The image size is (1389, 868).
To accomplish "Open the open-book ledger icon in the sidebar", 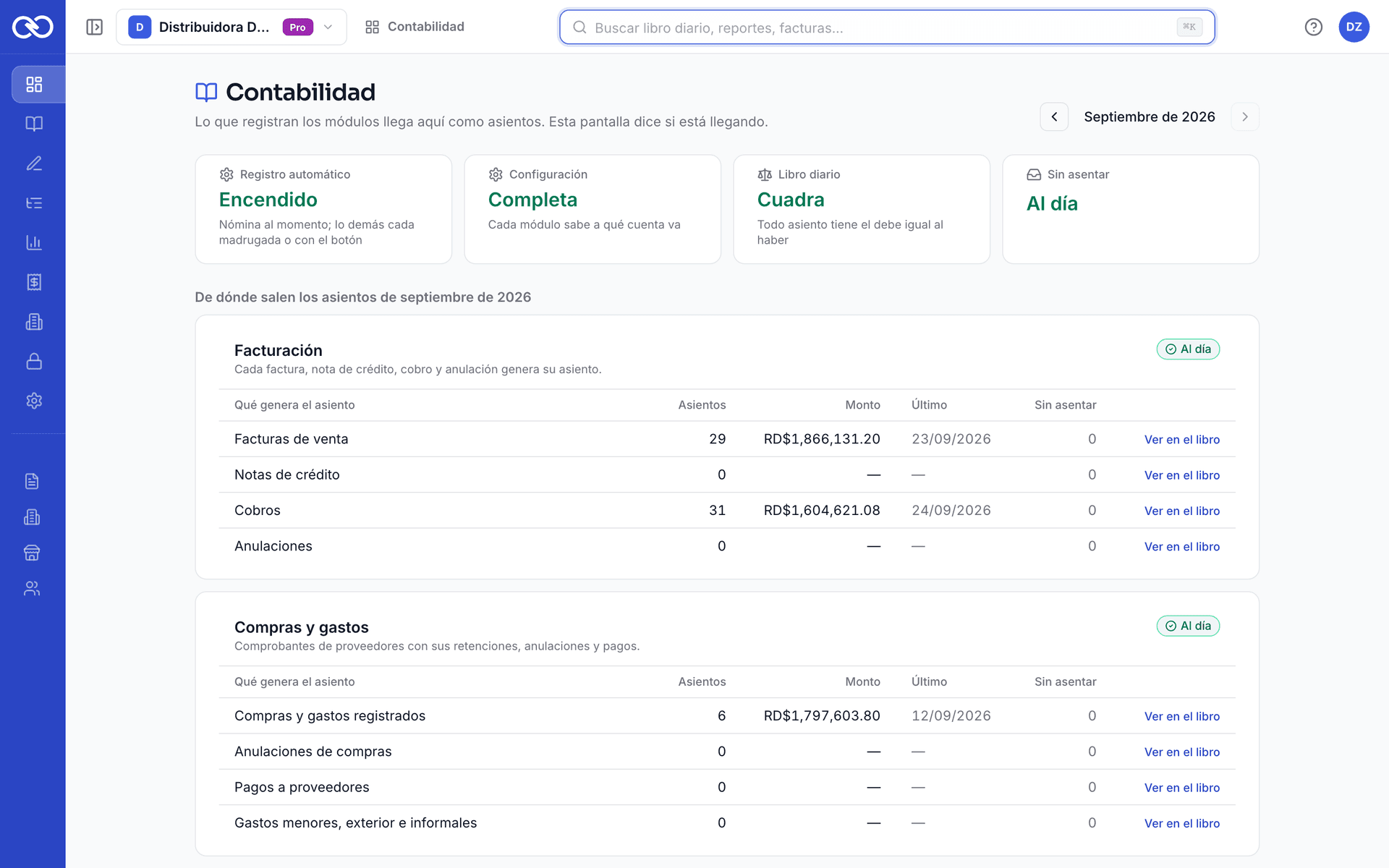I will pyautogui.click(x=34, y=124).
